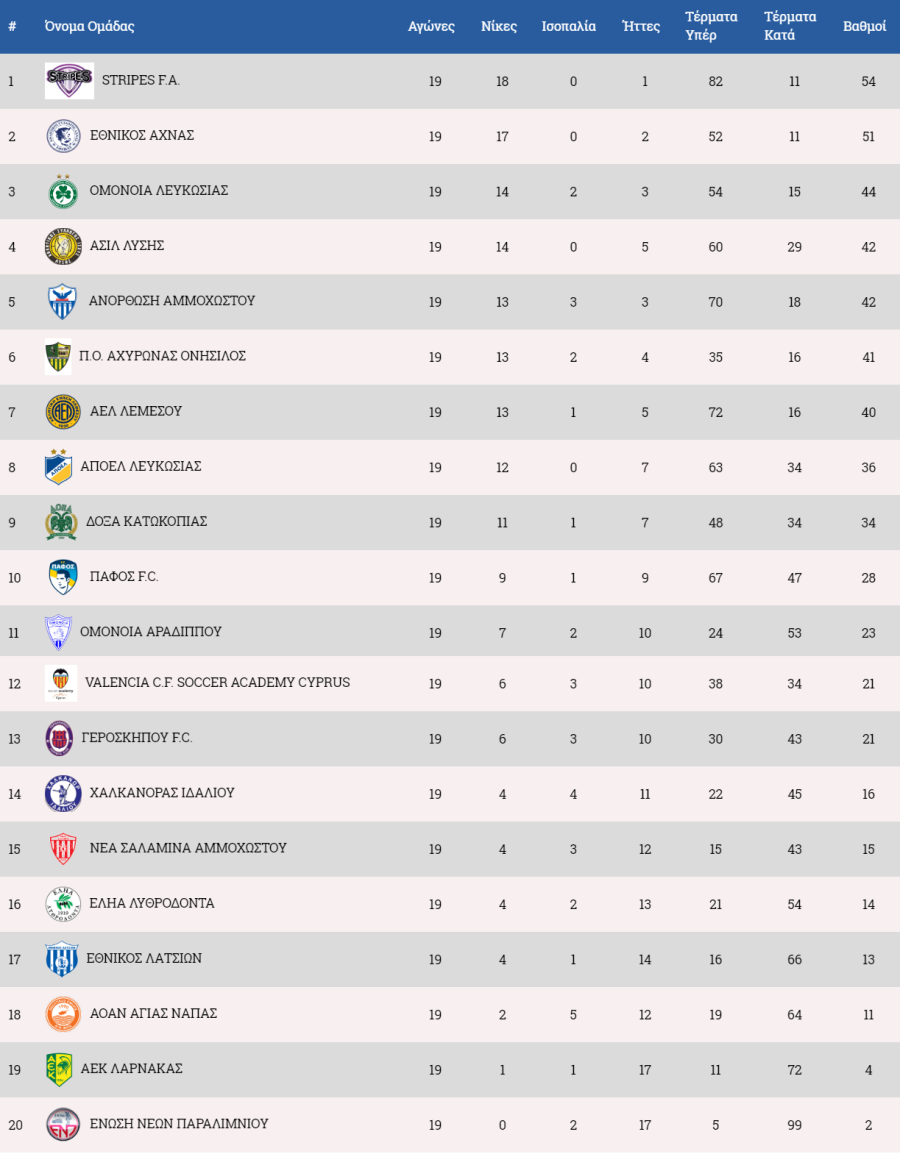900x1154 pixels.
Task: Click the ΕΘΝΙΚΟΣ ΛΑΤΣΙΩΝ blue striped crest
Action: 62,960
